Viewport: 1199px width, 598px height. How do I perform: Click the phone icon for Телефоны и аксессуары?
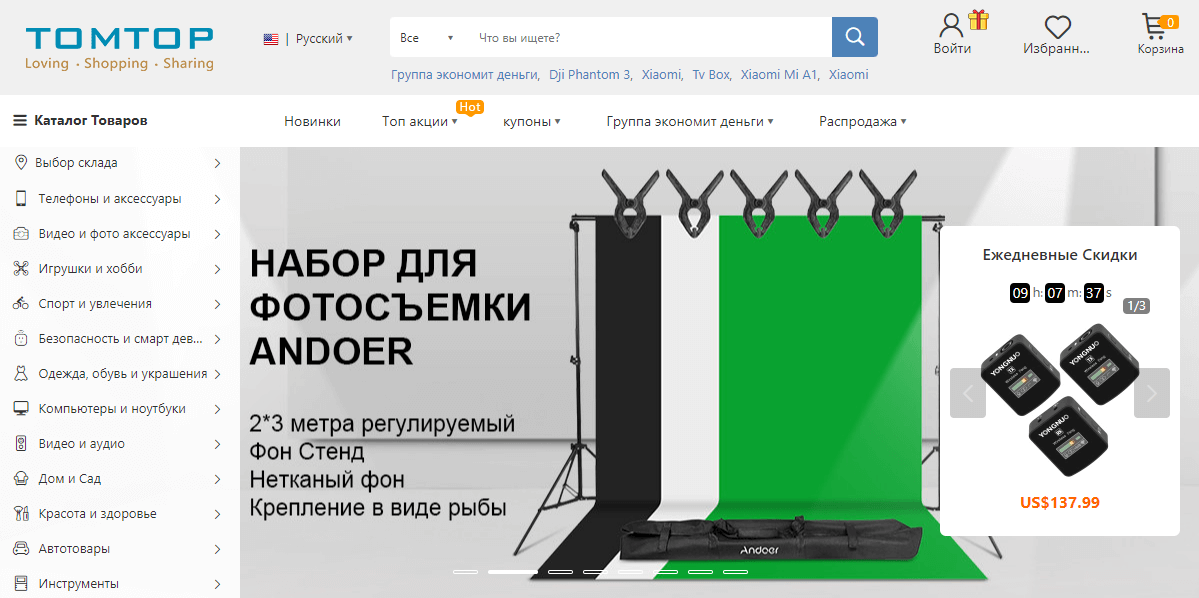pos(21,199)
